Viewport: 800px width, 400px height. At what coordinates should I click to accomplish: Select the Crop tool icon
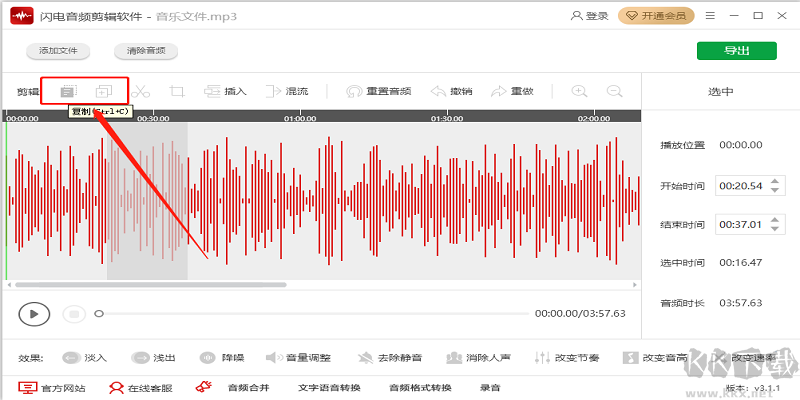coord(177,92)
